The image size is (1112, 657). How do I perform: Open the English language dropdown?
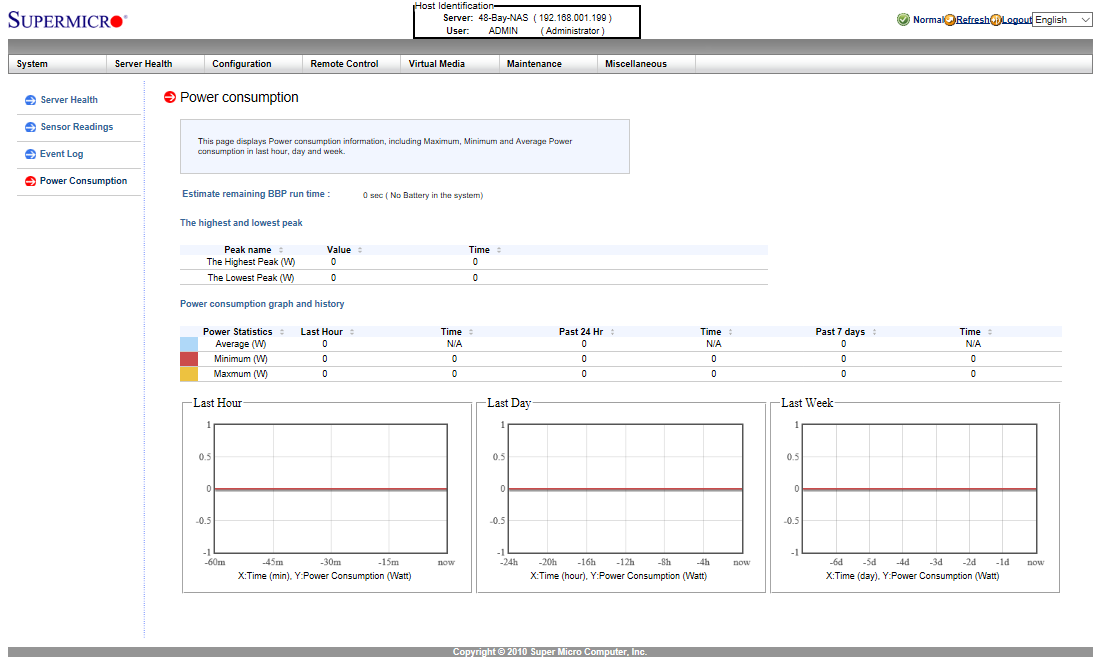pyautogui.click(x=1062, y=20)
